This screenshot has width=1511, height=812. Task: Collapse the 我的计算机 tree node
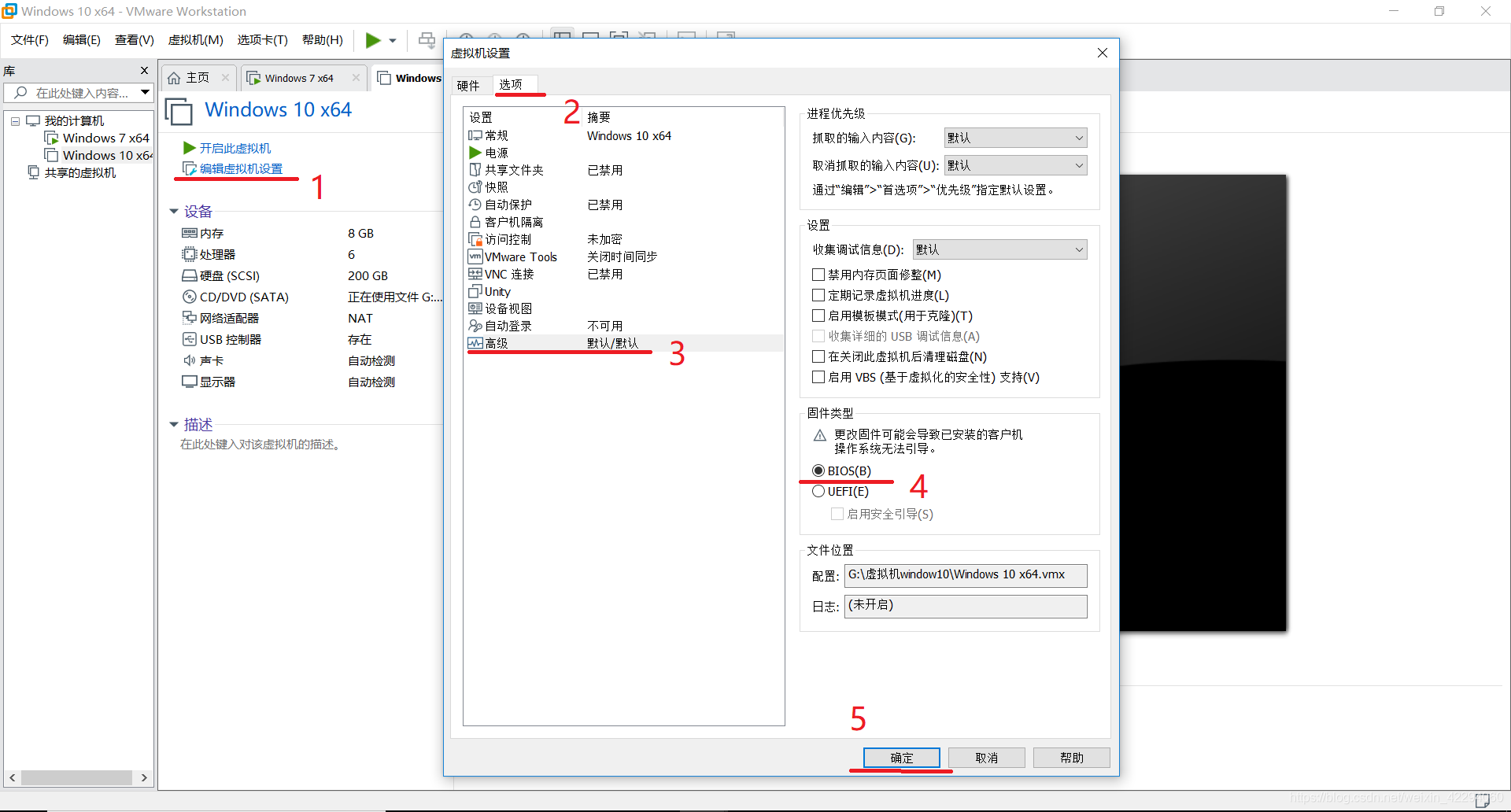point(15,121)
